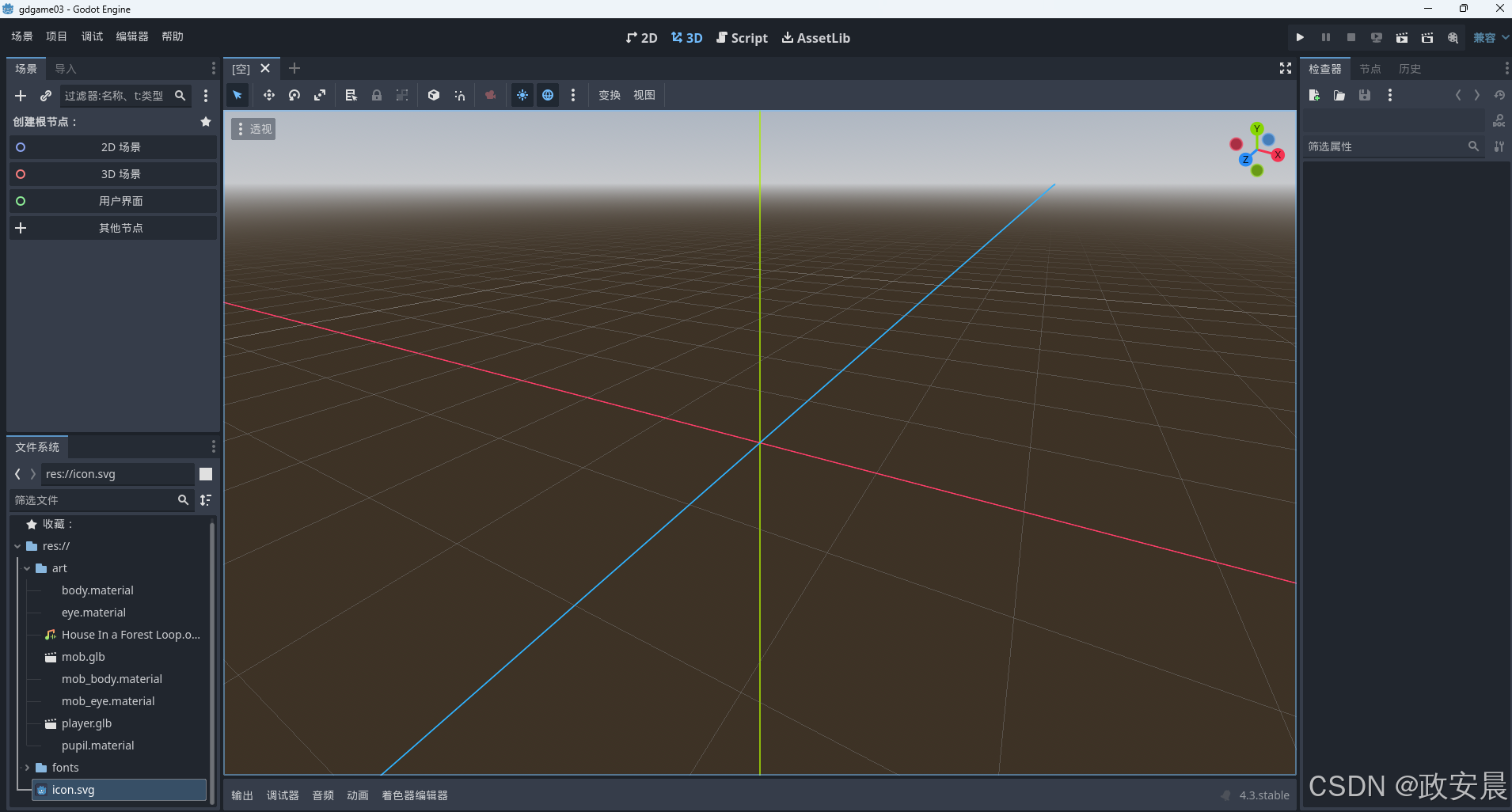
Task: Select the Rotate mode tool
Action: (294, 95)
